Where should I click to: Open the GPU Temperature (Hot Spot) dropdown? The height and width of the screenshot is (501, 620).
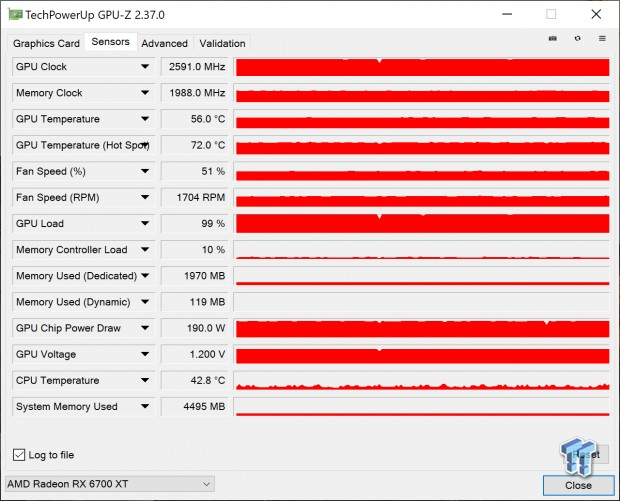point(145,145)
